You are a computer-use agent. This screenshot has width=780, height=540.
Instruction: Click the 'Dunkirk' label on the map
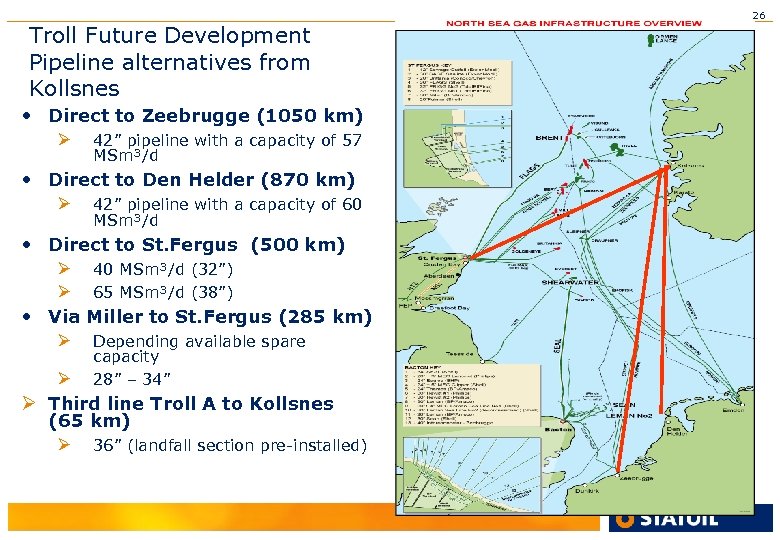tap(587, 491)
